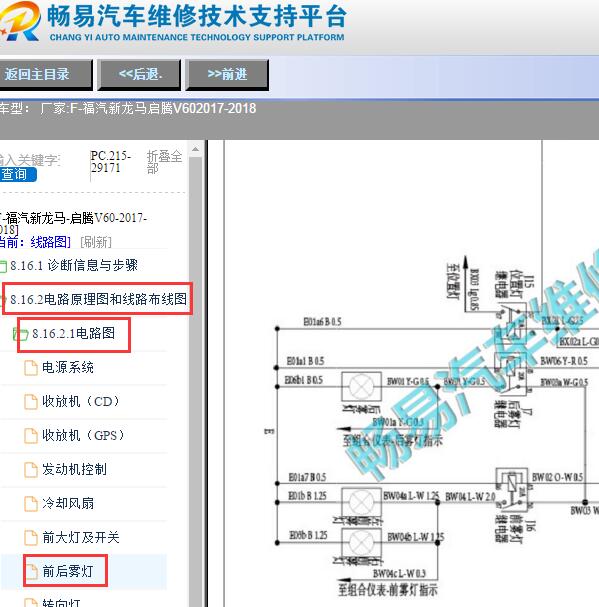Image resolution: width=599 pixels, height=607 pixels.
Task: Click the E01b B 1.25 wire label
Action: [307, 496]
